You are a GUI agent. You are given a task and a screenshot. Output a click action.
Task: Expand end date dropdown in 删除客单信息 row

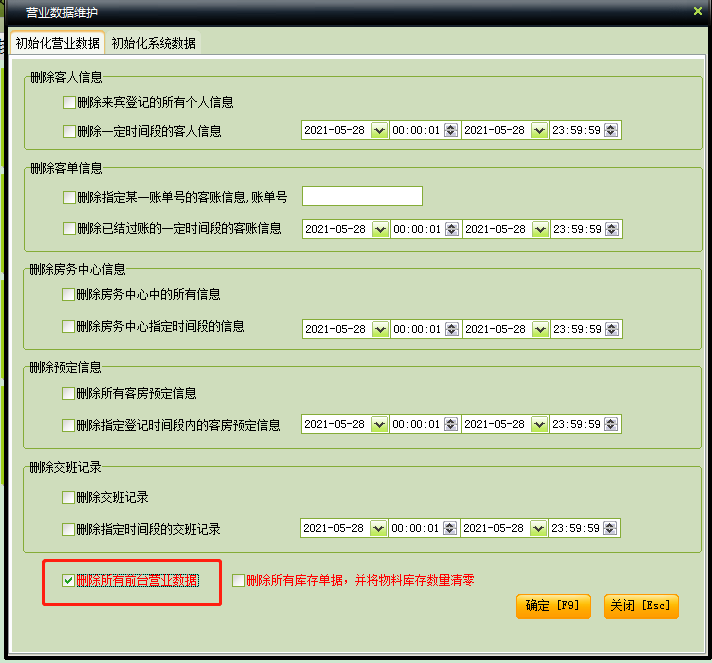coord(540,229)
